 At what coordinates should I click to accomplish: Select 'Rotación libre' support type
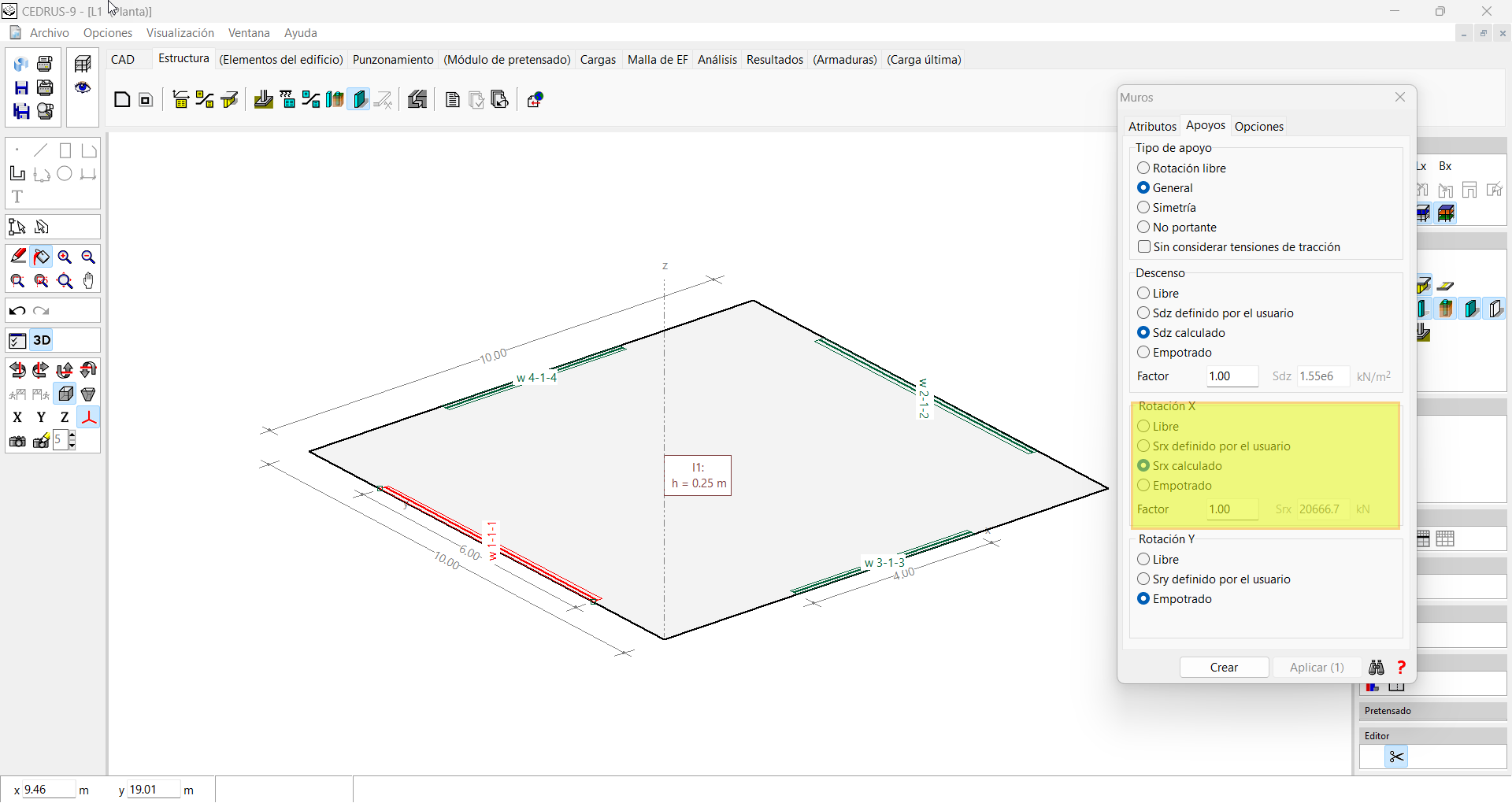click(x=1143, y=168)
